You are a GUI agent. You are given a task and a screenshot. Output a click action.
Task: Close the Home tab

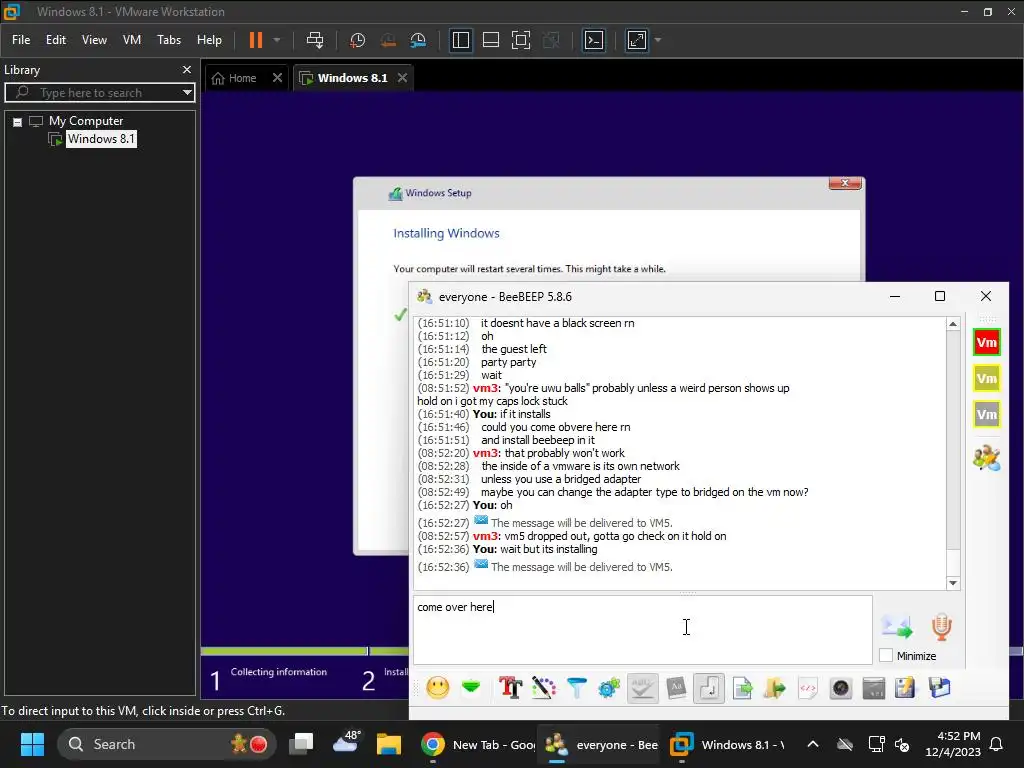278,78
